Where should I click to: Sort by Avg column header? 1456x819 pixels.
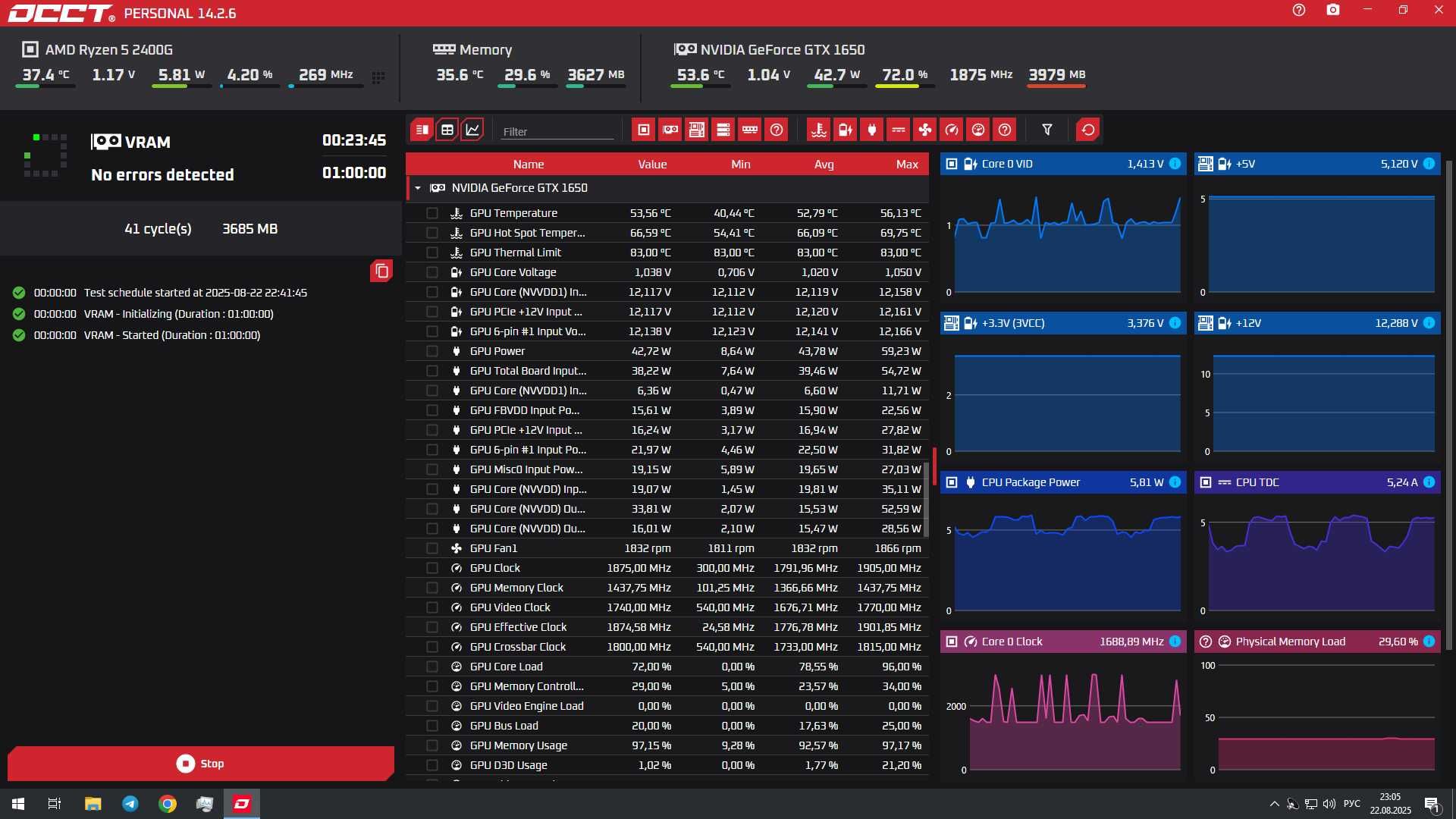pyautogui.click(x=824, y=165)
